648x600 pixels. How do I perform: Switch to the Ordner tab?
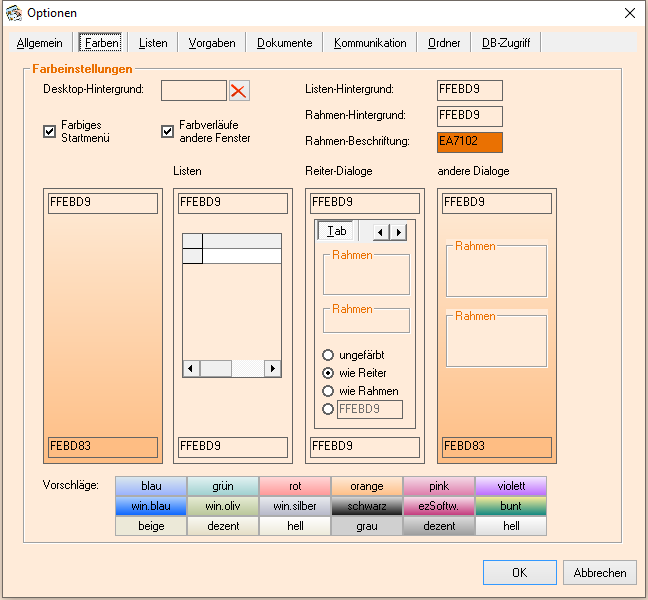pos(444,43)
